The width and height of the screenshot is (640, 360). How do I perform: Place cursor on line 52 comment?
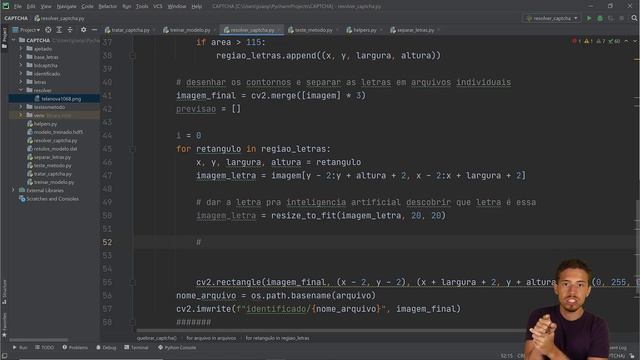pyautogui.click(x=199, y=242)
